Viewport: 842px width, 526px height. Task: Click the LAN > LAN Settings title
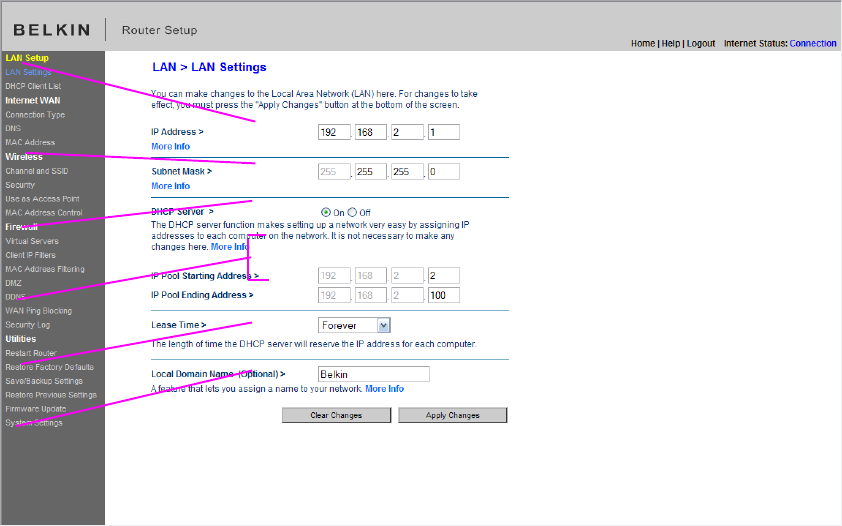[209, 67]
